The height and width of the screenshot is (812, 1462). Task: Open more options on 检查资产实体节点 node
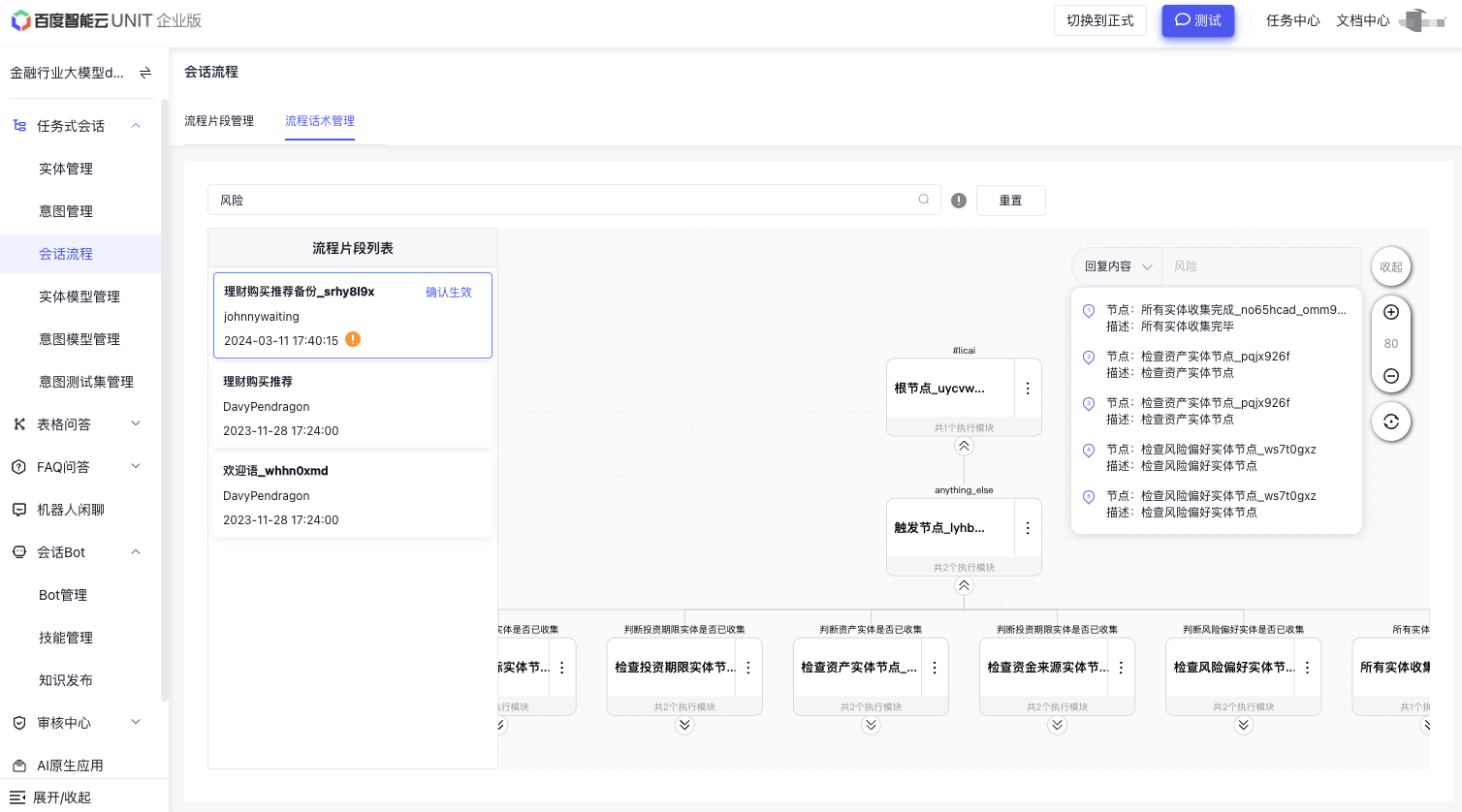tap(935, 668)
